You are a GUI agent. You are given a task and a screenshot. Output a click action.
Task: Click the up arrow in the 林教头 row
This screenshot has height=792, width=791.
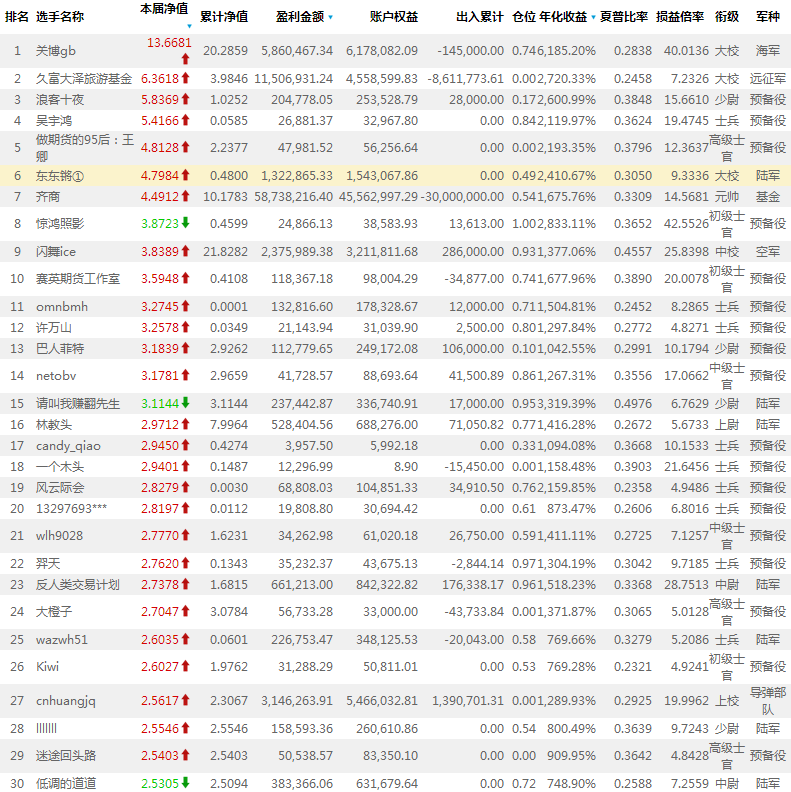[x=185, y=424]
